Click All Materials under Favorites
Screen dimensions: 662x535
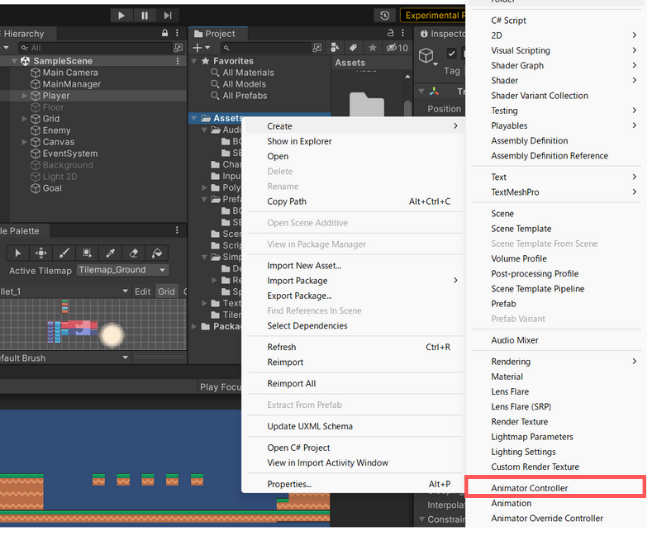coord(248,73)
